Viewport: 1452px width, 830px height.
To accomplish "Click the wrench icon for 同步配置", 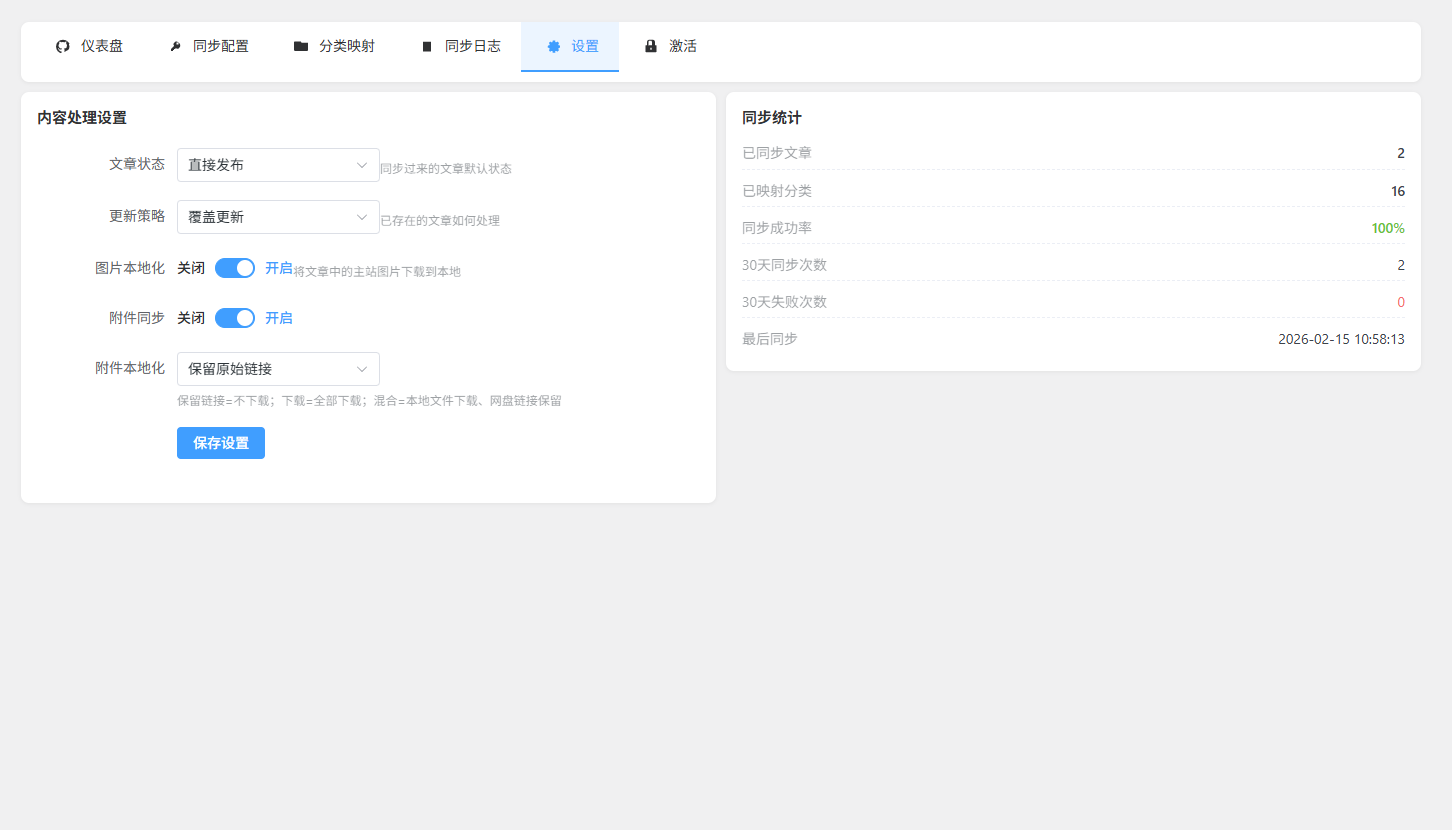I will [x=175, y=47].
